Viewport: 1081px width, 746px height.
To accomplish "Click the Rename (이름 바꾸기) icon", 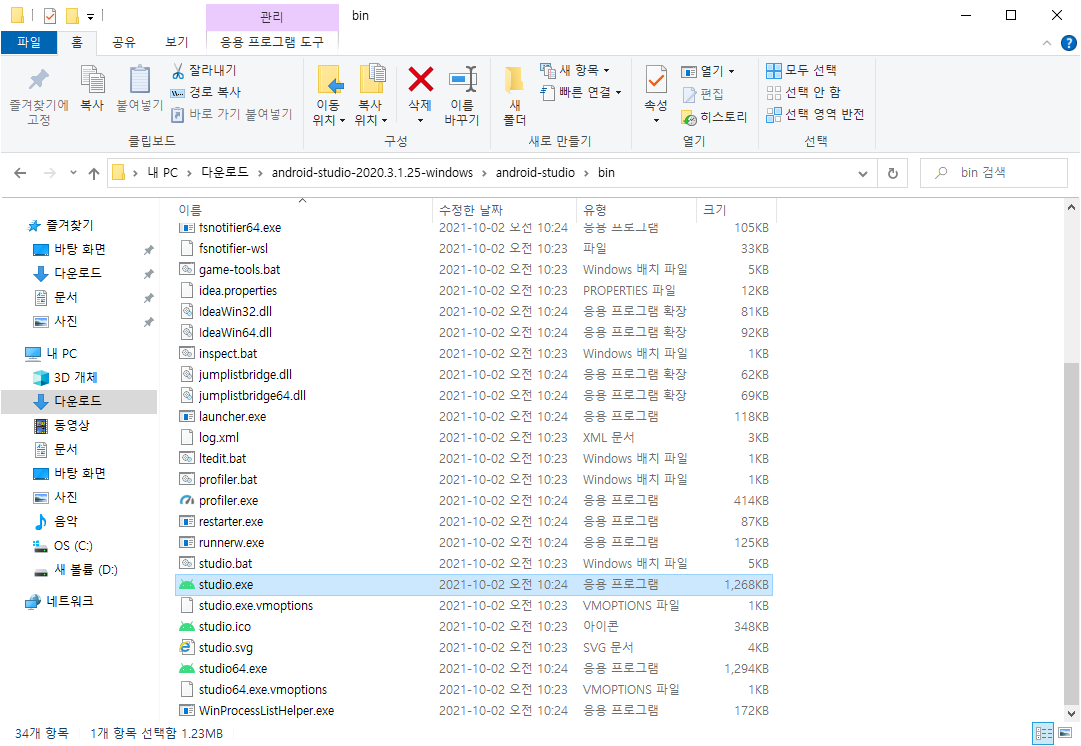I will coord(463,79).
